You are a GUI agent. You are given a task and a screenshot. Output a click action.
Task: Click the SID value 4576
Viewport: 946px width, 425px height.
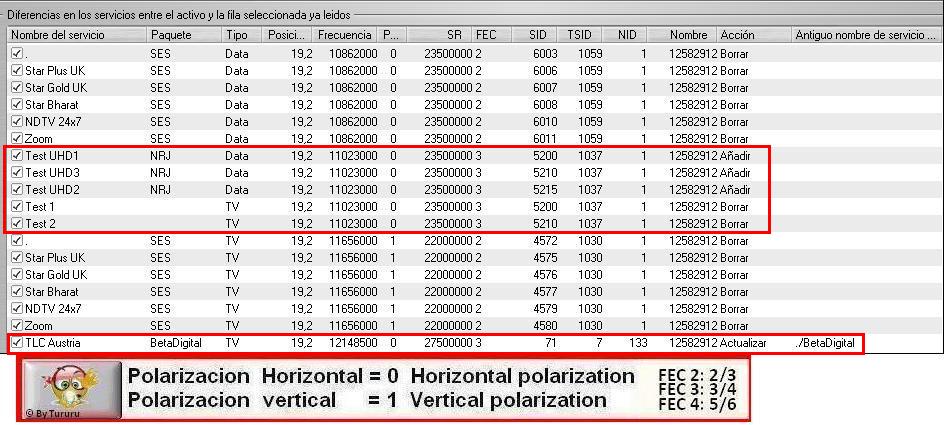[545, 275]
